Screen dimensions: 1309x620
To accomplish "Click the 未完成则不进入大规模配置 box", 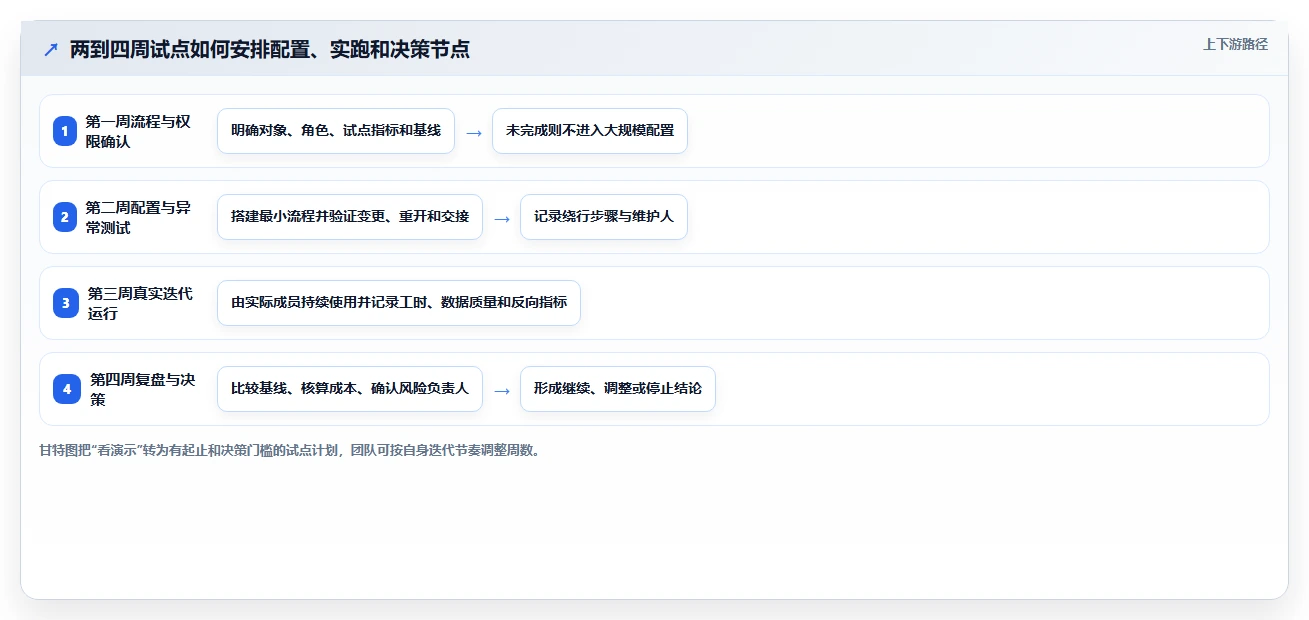I will click(590, 131).
